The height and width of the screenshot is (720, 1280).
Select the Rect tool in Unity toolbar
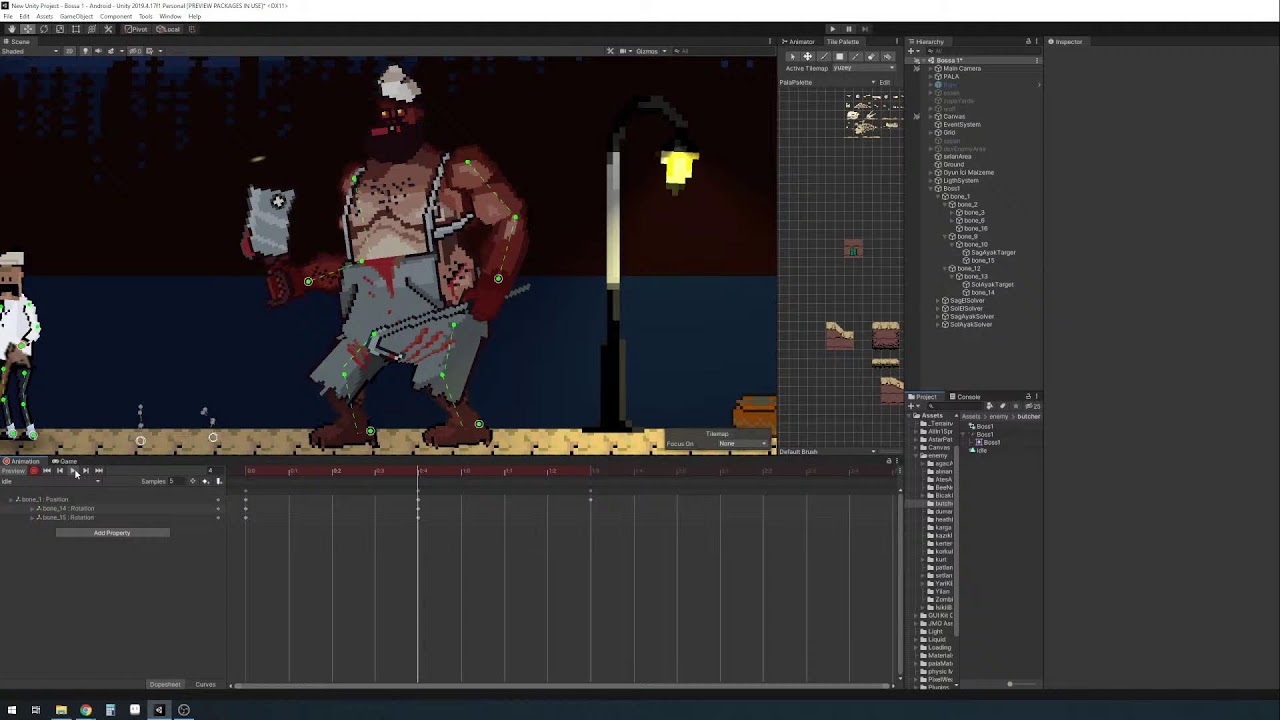pyautogui.click(x=76, y=29)
